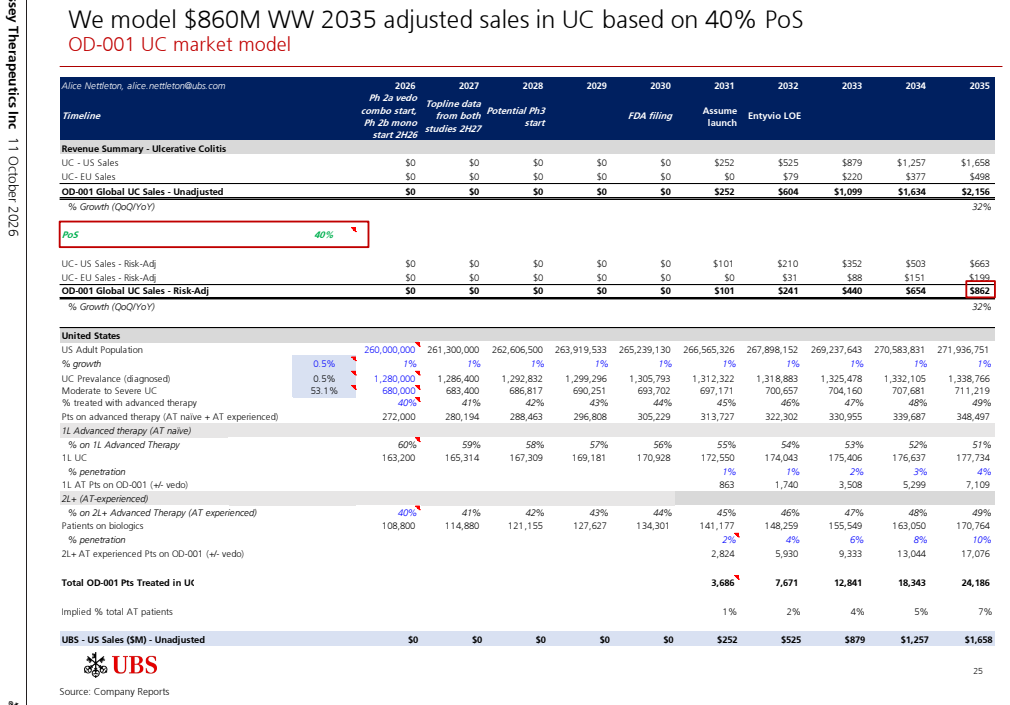Select 'OD-001 Global UC Sales - Unadjusted' row label
The width and height of the screenshot is (1010, 705).
click(142, 192)
